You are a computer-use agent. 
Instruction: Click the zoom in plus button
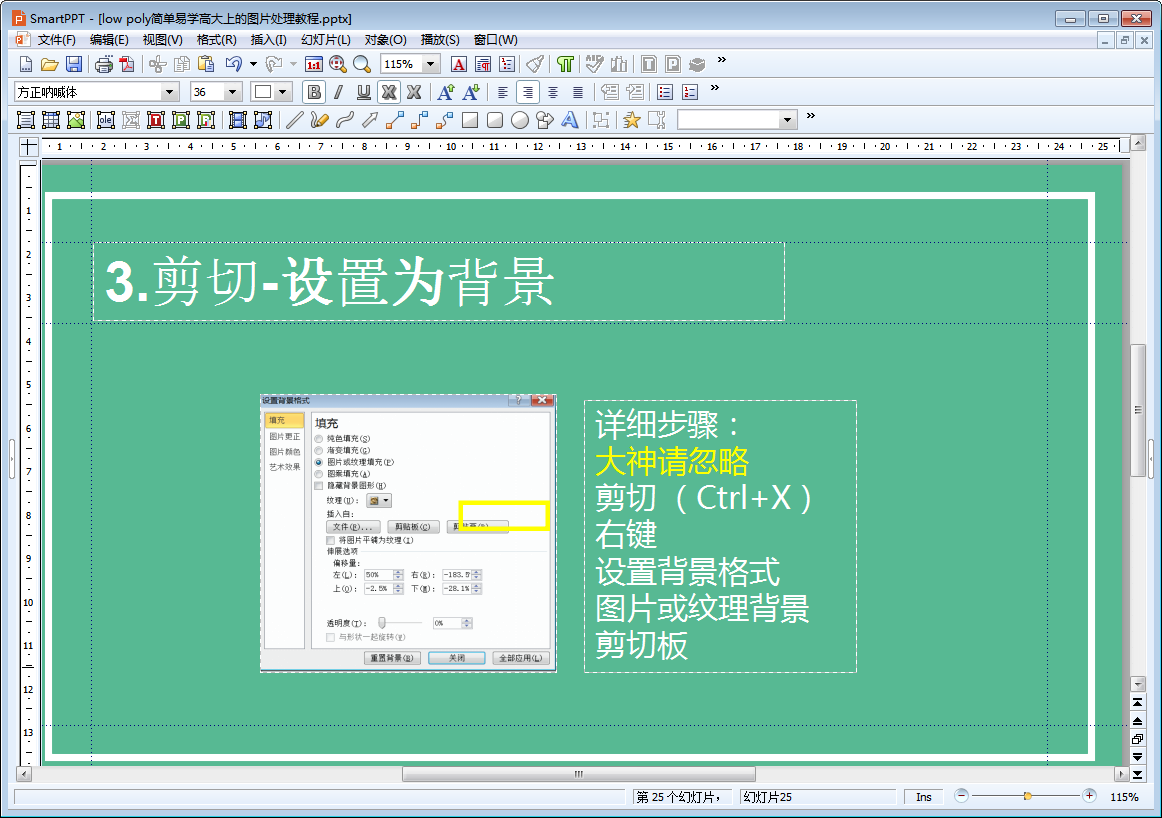click(x=1089, y=796)
